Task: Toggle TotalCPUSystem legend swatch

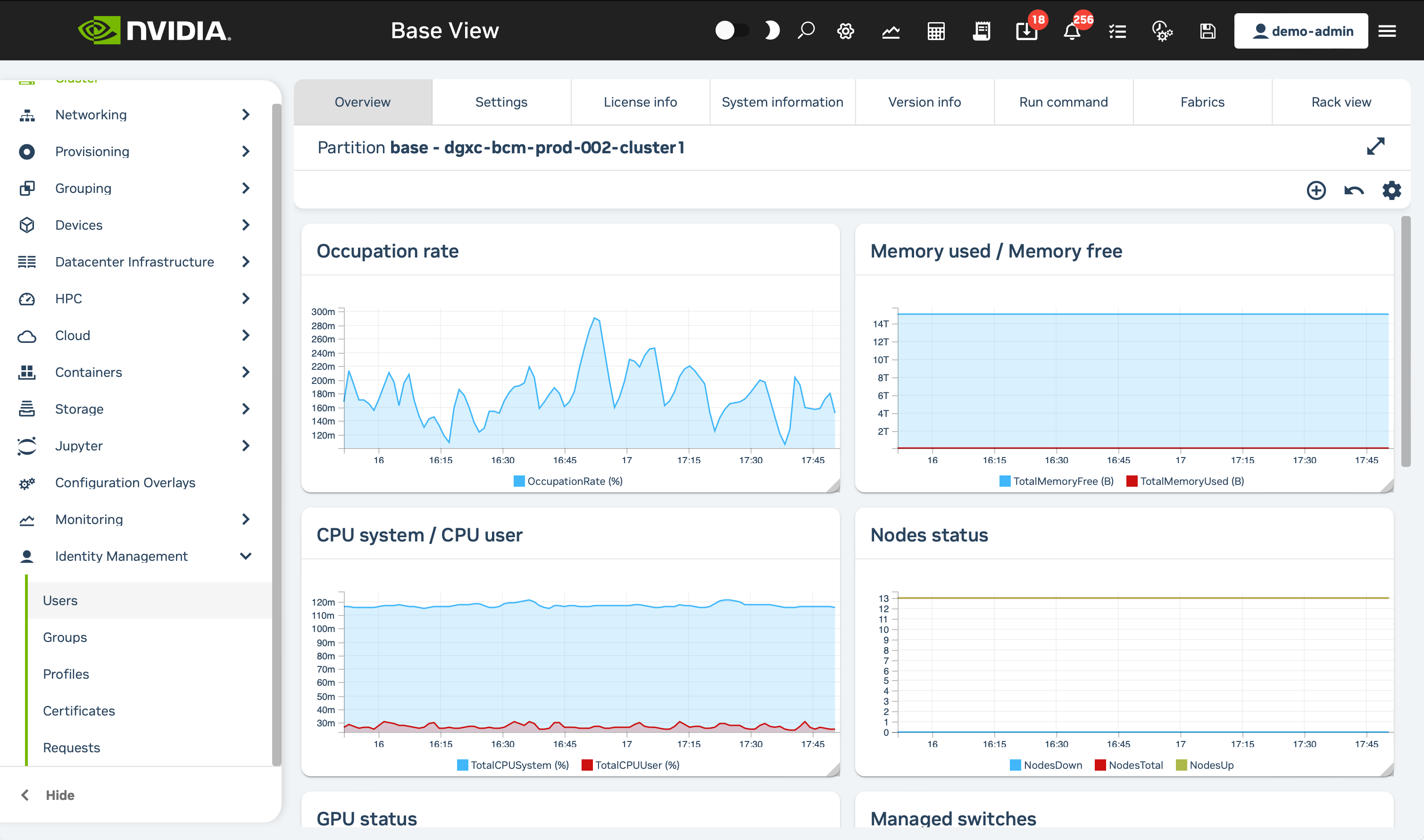Action: pos(462,765)
